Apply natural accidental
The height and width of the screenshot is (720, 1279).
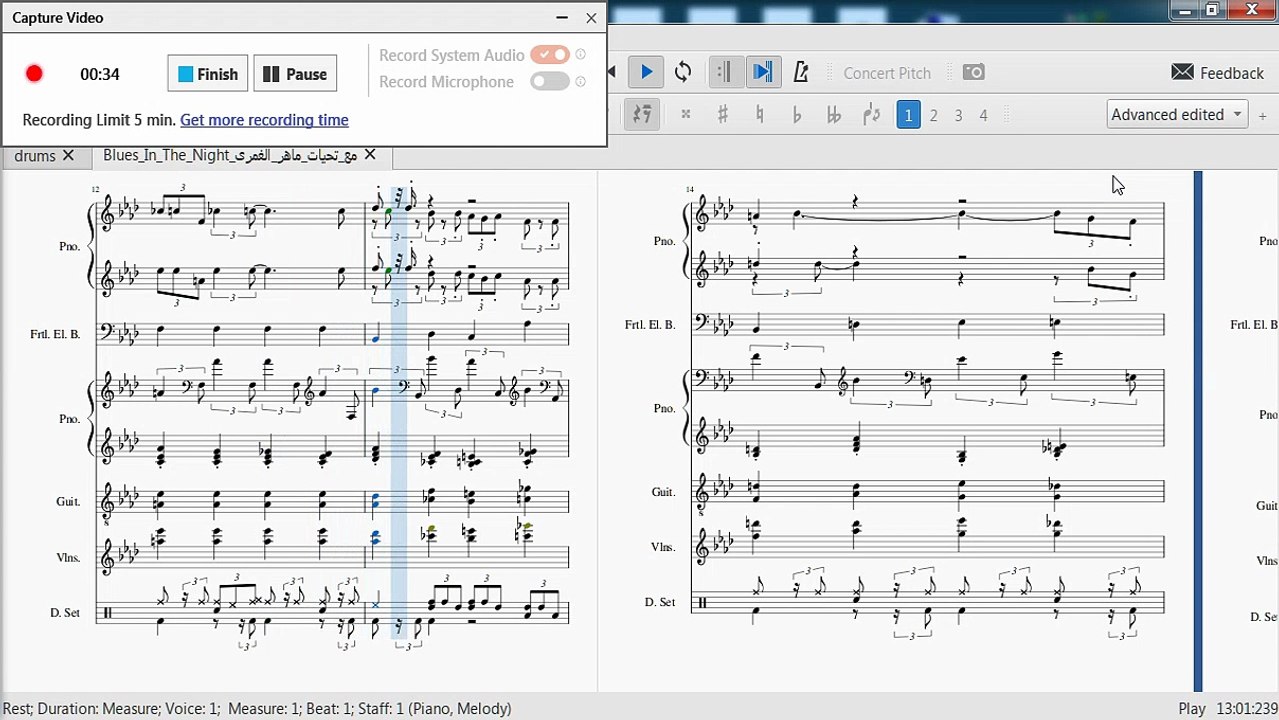pyautogui.click(x=760, y=115)
